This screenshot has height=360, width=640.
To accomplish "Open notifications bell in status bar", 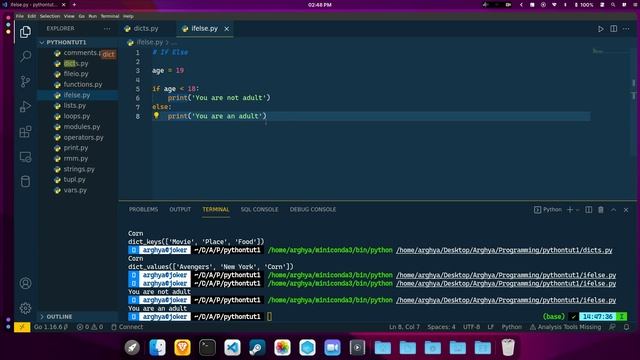I will [627, 327].
